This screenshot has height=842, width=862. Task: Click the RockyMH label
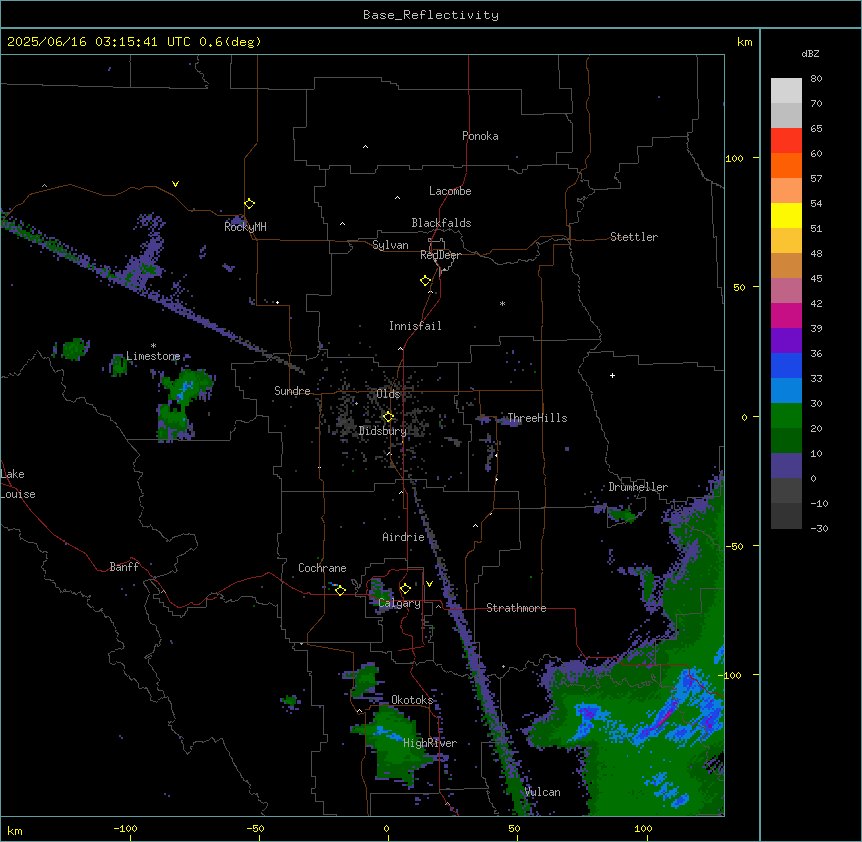pyautogui.click(x=245, y=226)
